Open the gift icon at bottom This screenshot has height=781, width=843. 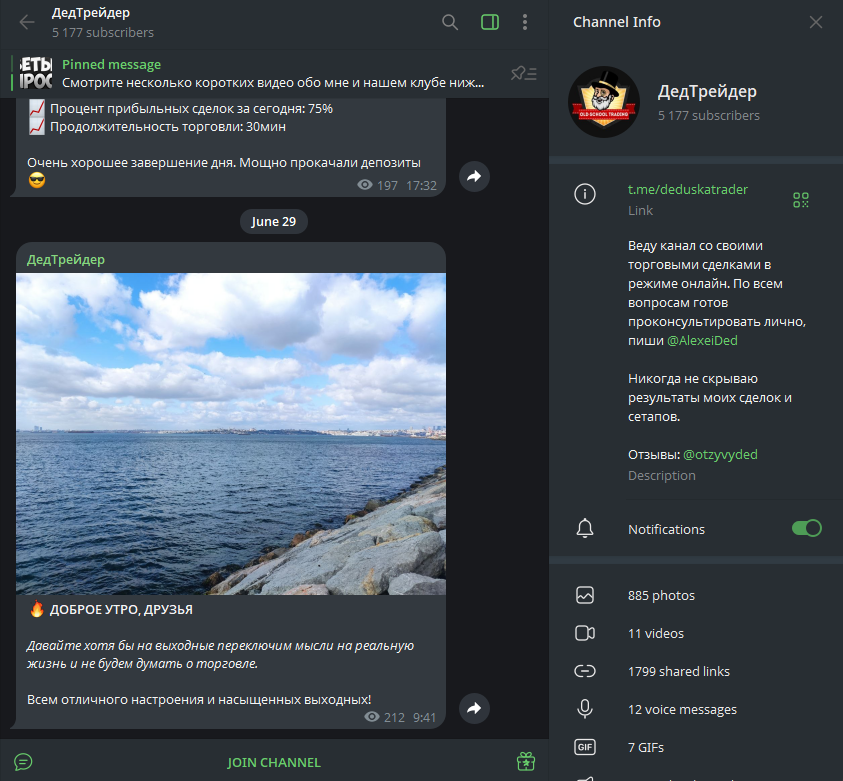526,762
